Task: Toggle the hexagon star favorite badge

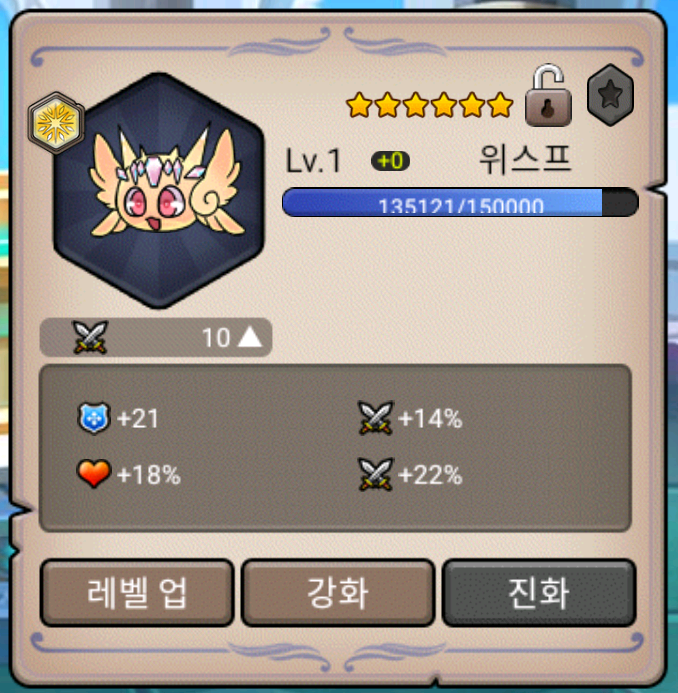Action: coord(610,95)
